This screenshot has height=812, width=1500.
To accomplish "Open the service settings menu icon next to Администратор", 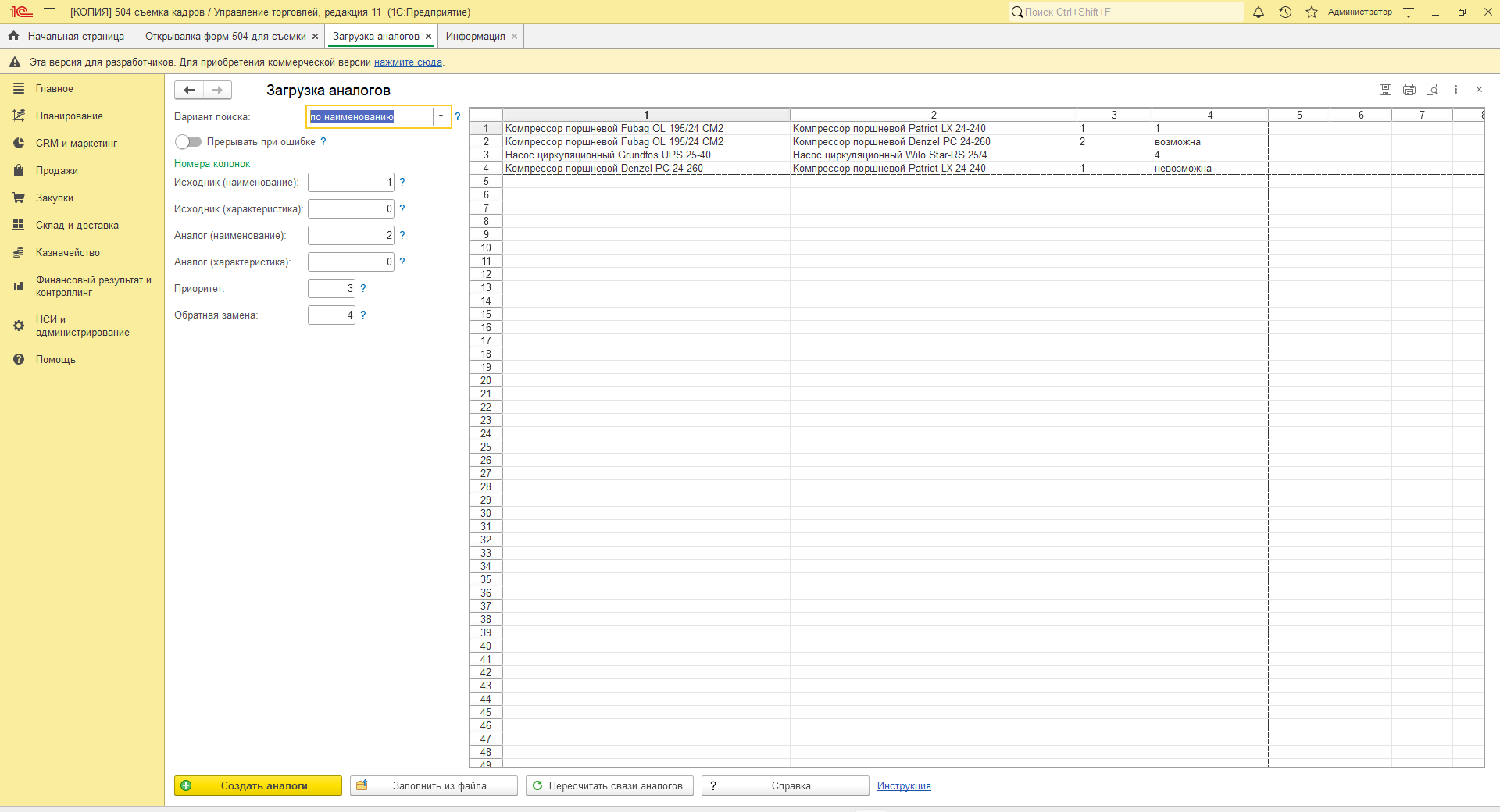I will click(x=1409, y=12).
